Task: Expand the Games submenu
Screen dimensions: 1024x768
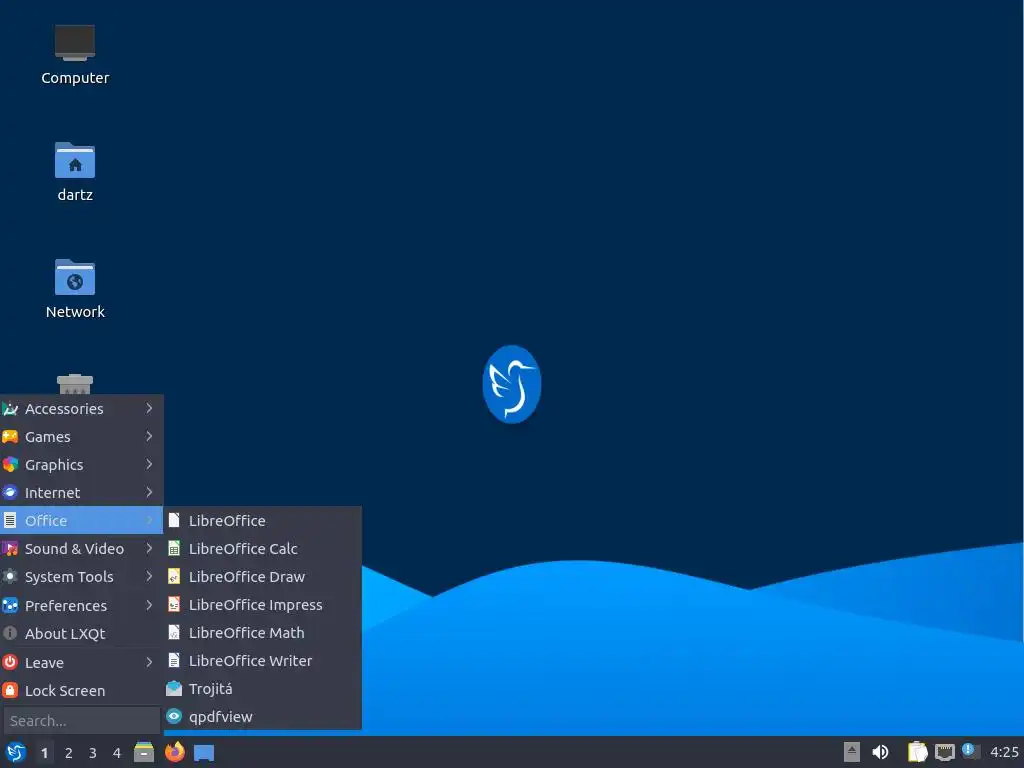Action: click(x=81, y=437)
